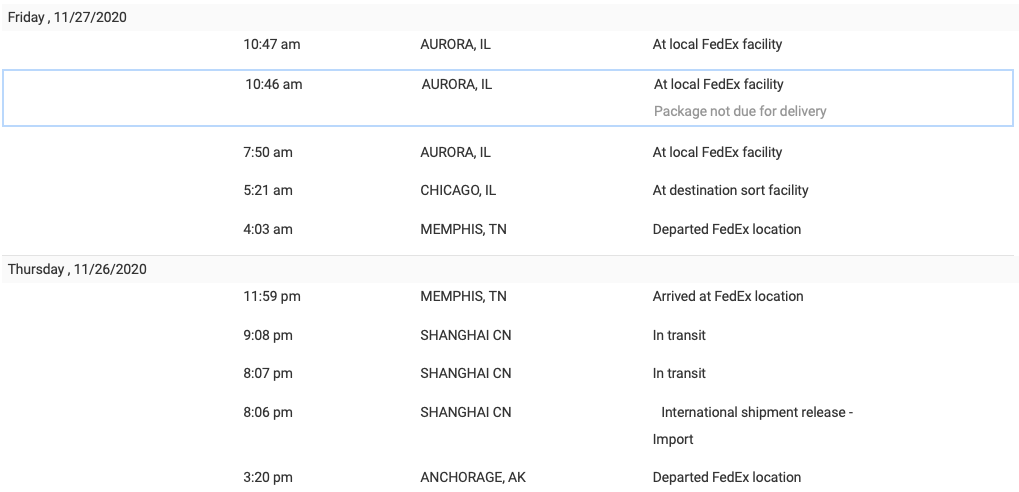The height and width of the screenshot is (492, 1019).
Task: Click the ANCHORAGE, AK location
Action: click(x=472, y=477)
